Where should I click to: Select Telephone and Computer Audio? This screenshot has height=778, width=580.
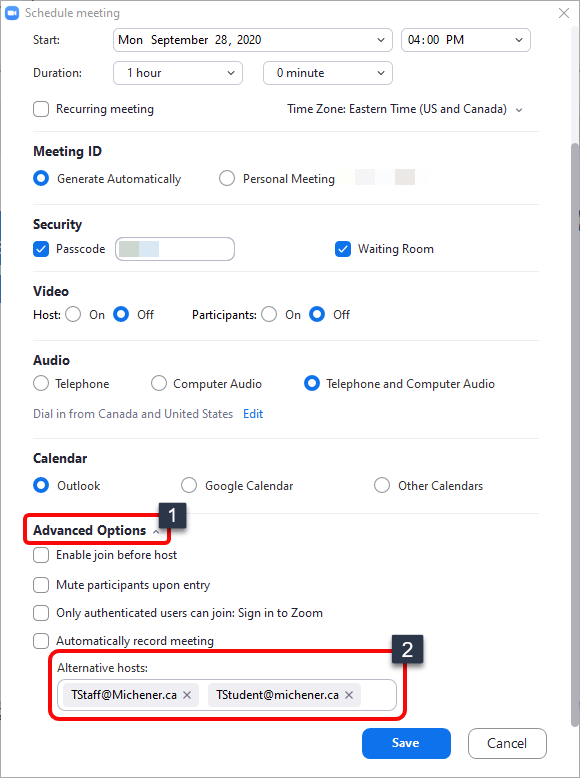point(312,384)
